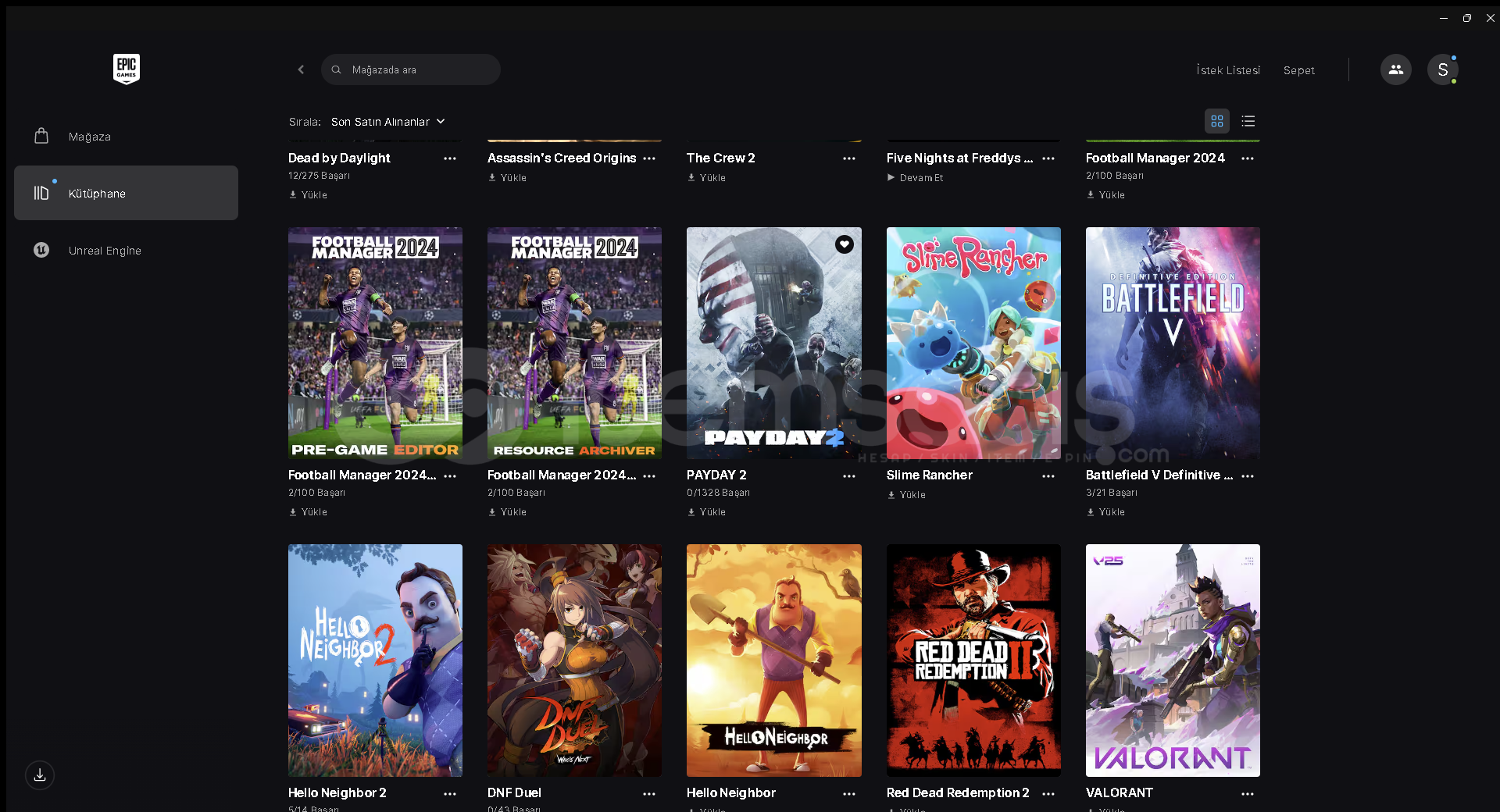Click Devam Et for Five Nights at Freddys

[915, 178]
